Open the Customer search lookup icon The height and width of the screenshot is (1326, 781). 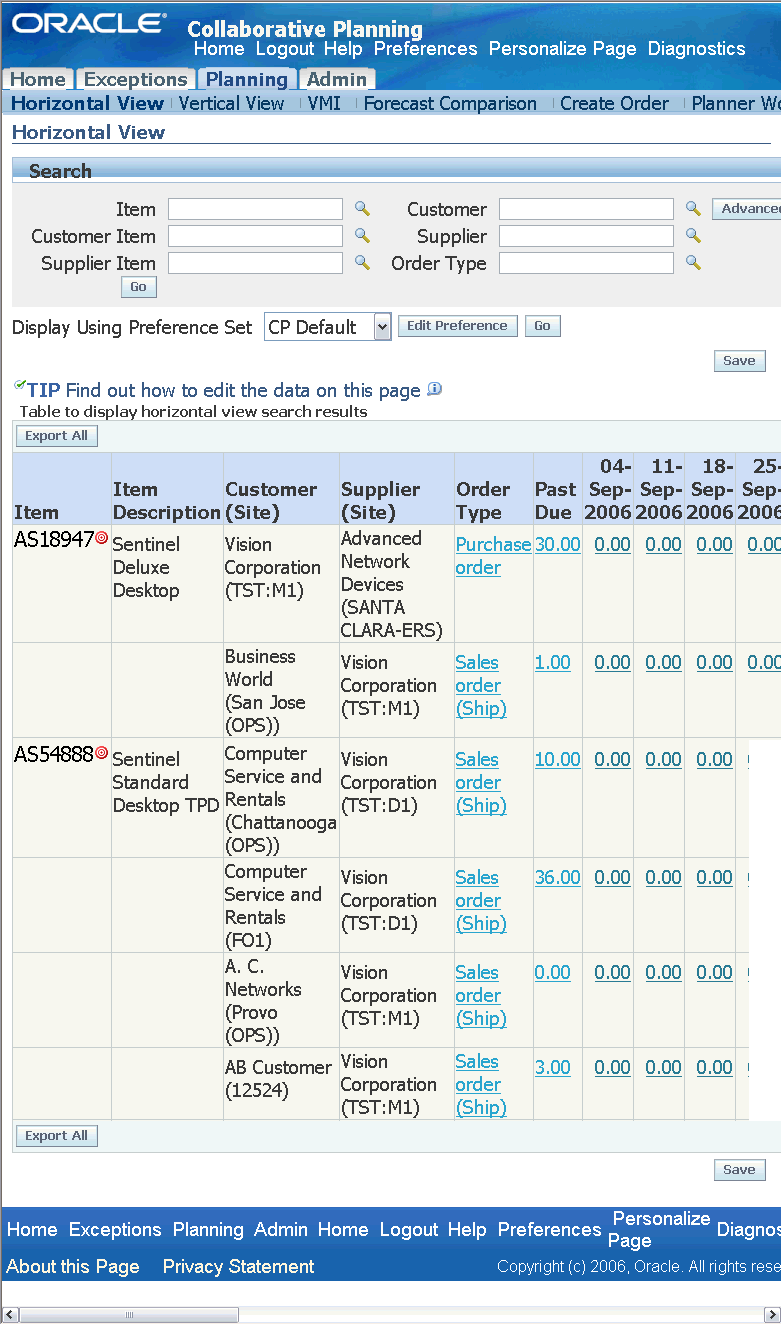693,209
